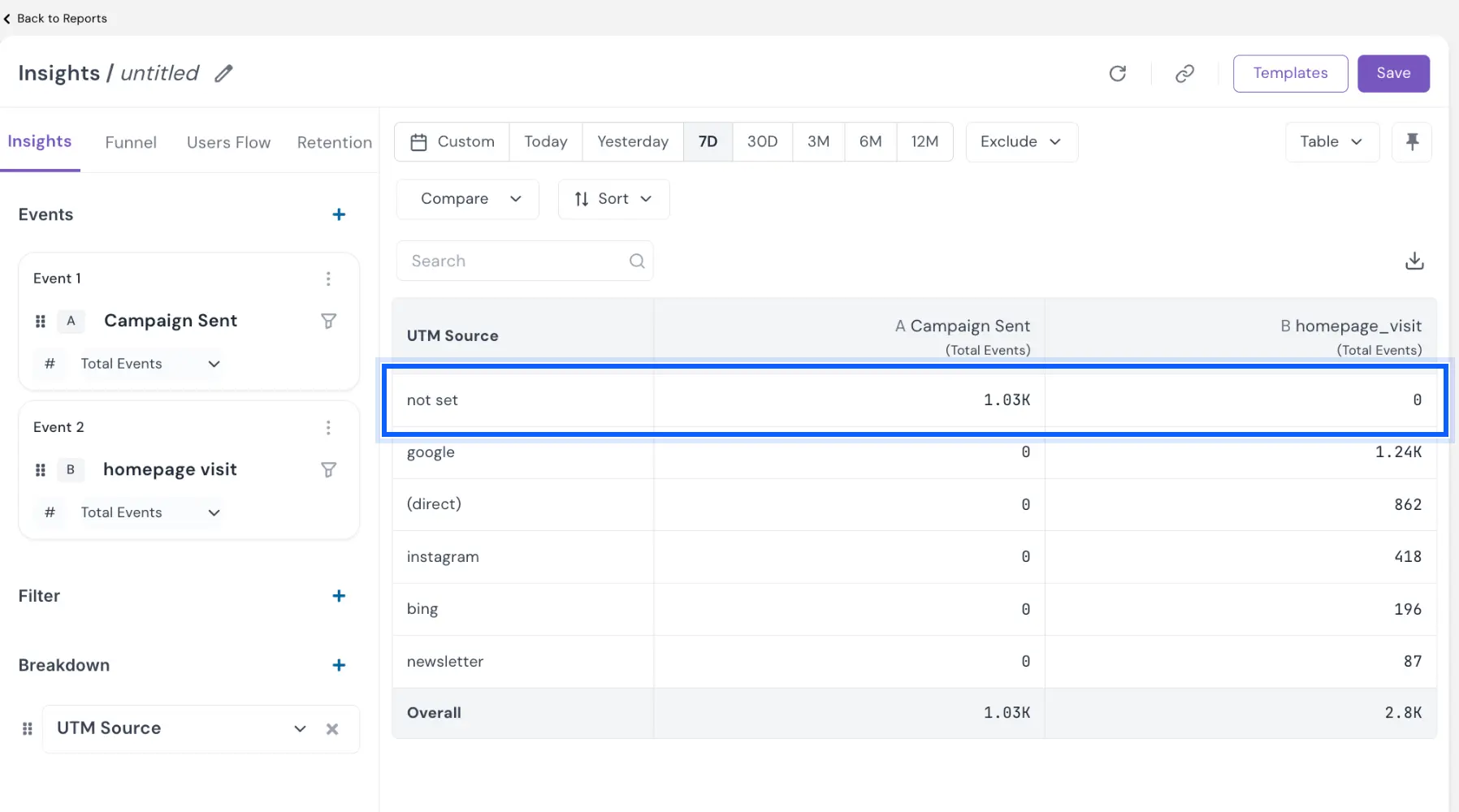1459x812 pixels.
Task: Grab the drag handle for UTM Source breakdown
Action: pyautogui.click(x=27, y=728)
